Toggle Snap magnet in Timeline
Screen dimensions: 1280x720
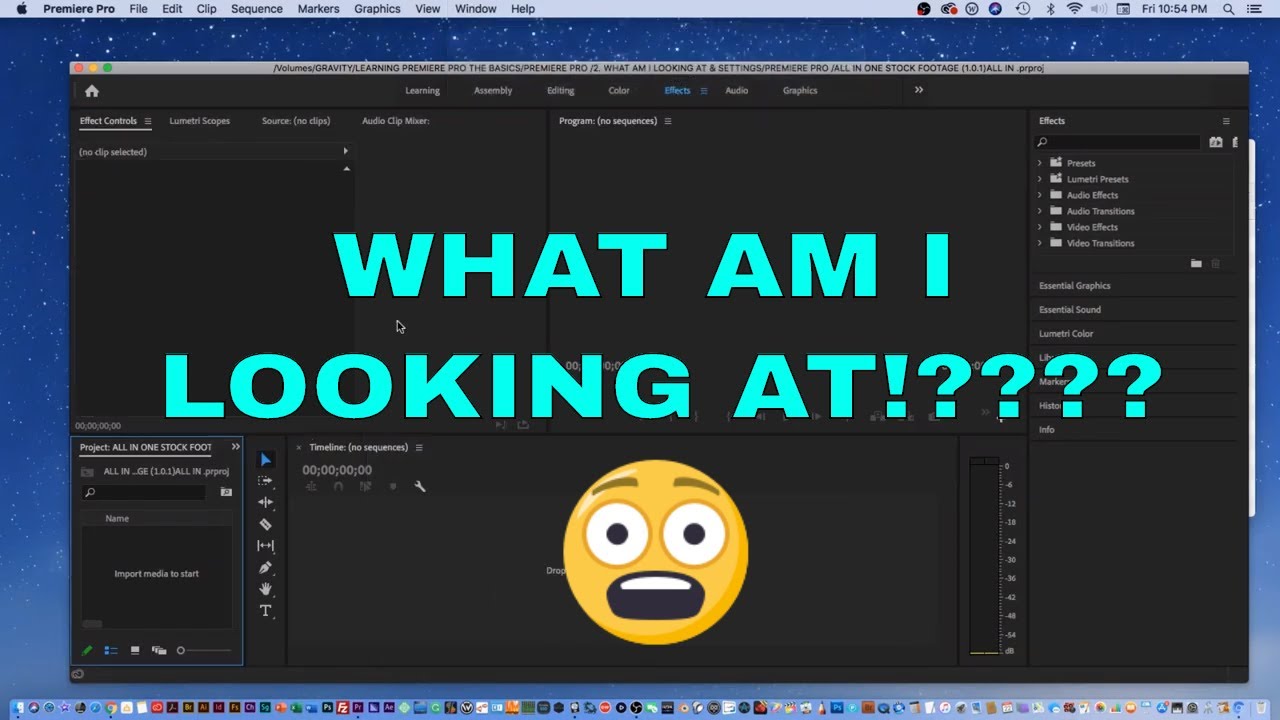(338, 486)
